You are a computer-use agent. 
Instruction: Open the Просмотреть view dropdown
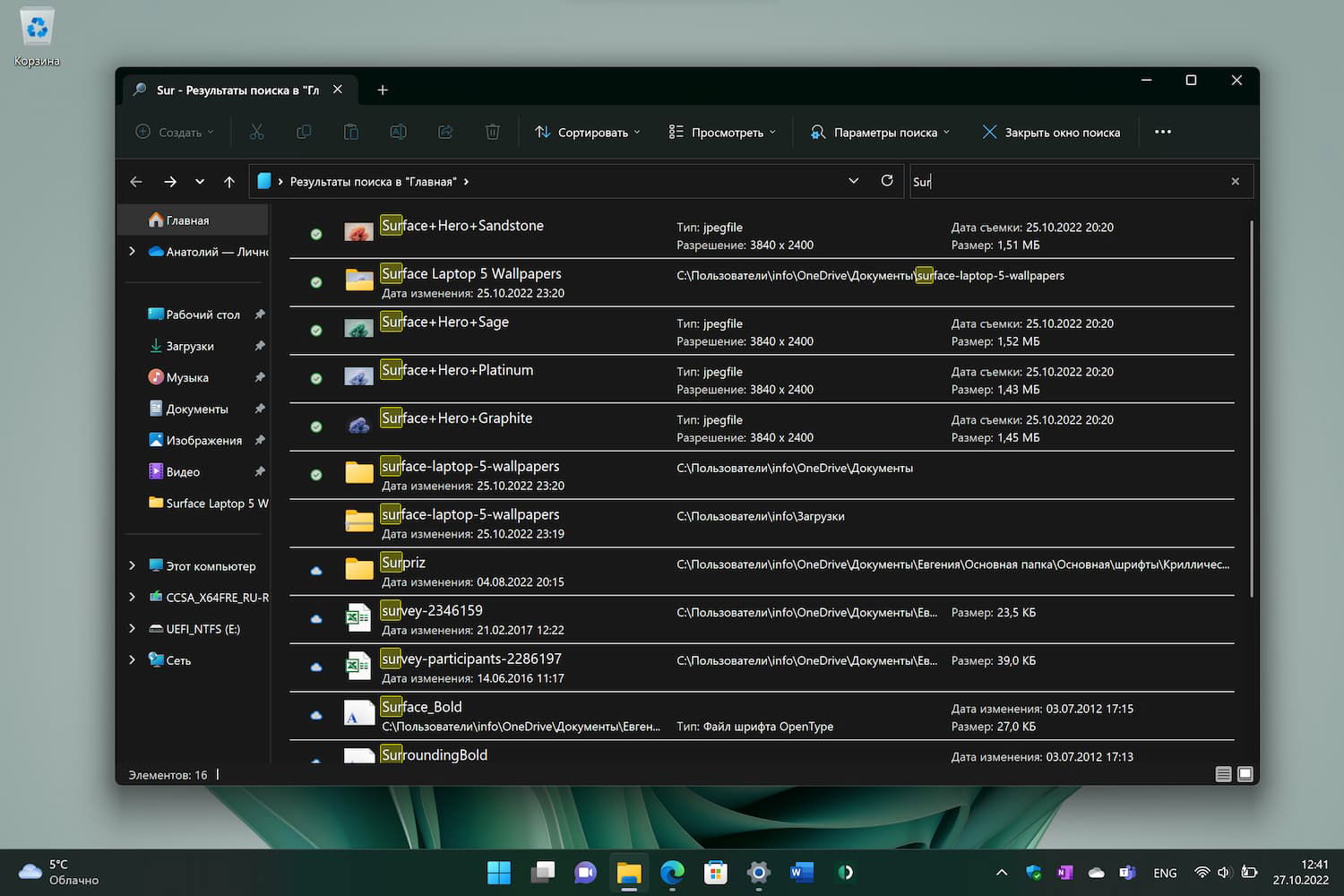click(x=722, y=132)
